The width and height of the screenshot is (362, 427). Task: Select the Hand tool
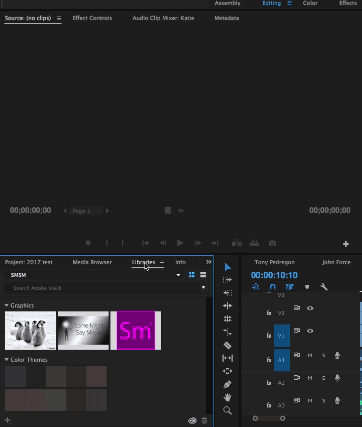(x=227, y=397)
